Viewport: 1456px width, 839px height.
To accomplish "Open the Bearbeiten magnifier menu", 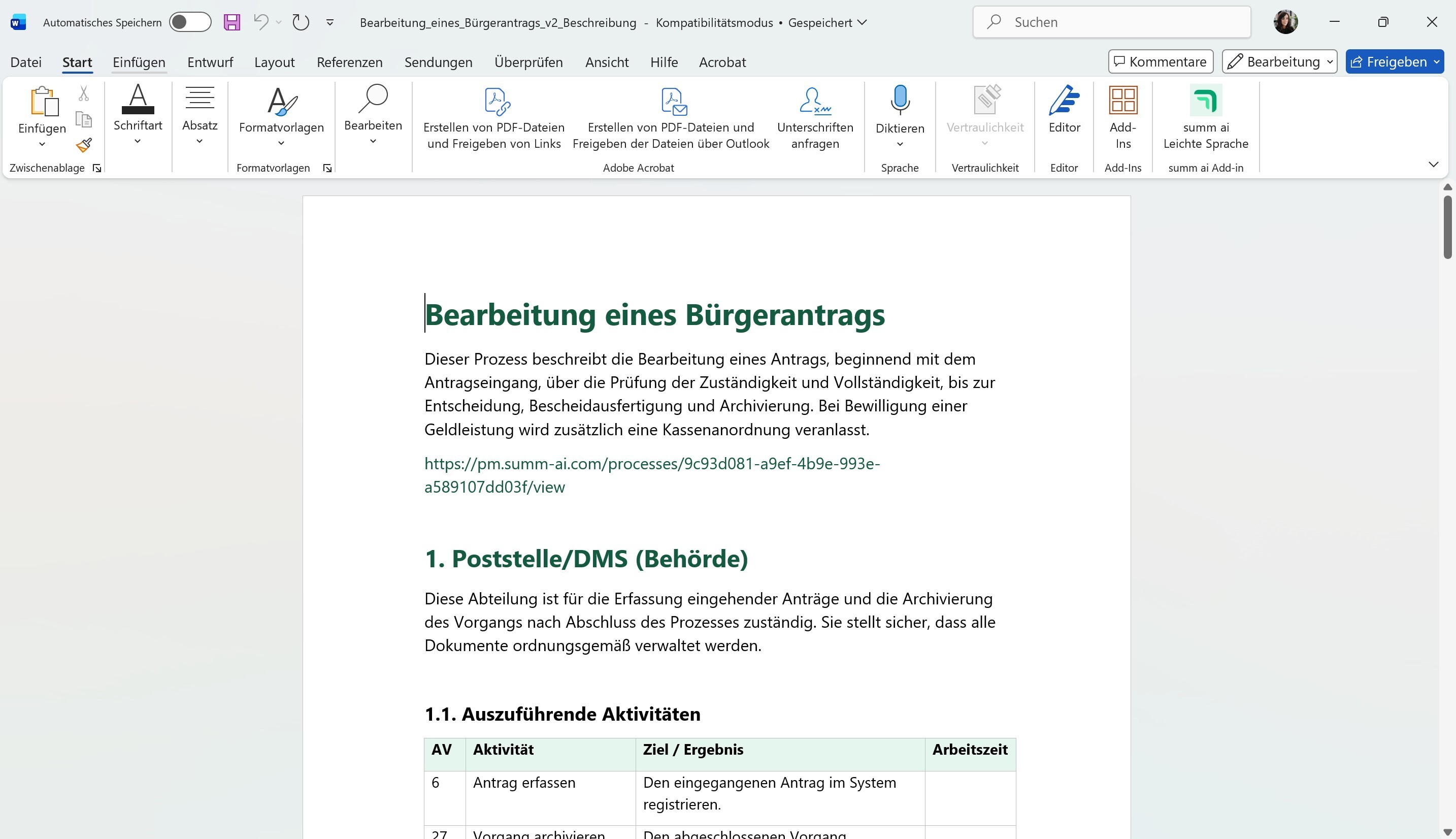I will tap(373, 114).
